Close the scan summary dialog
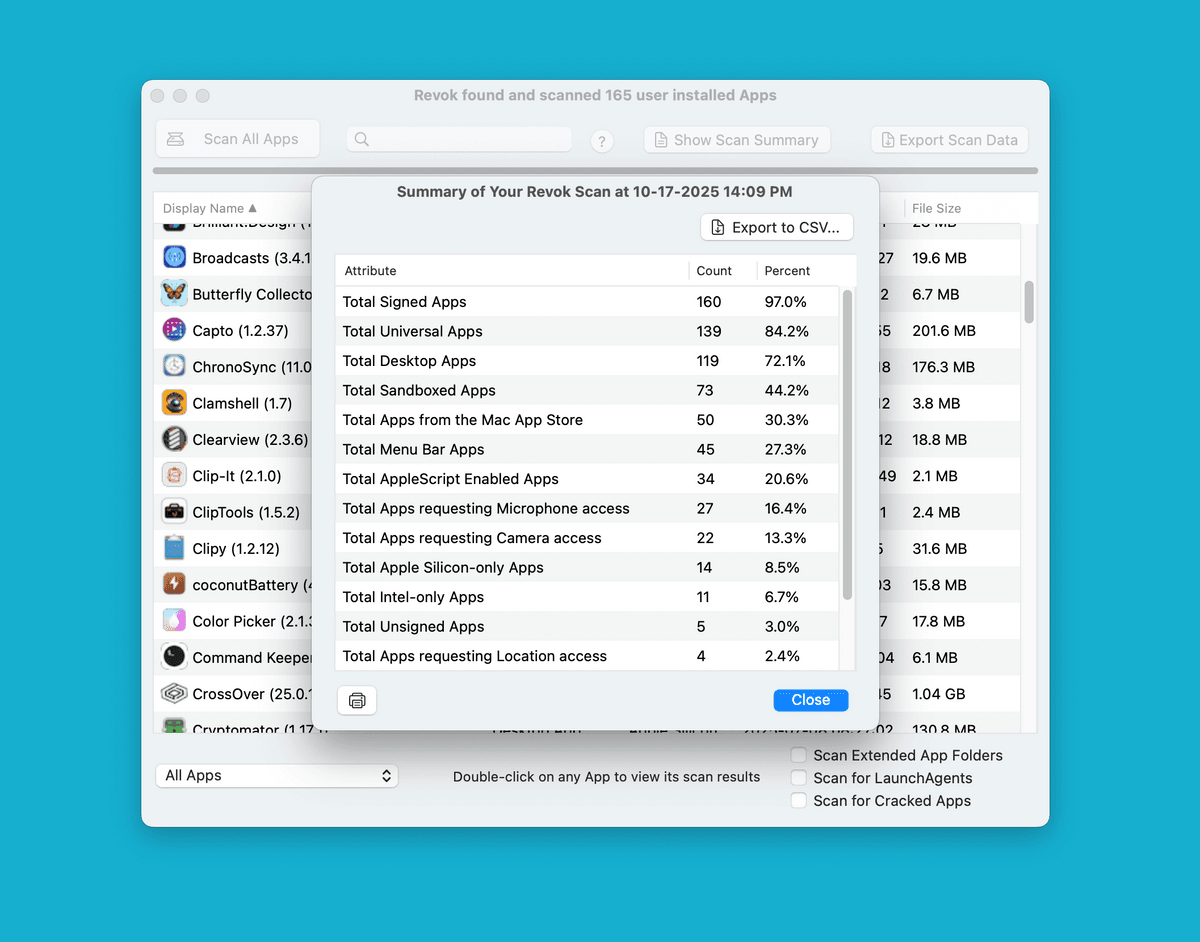Viewport: 1200px width, 942px height. [810, 700]
